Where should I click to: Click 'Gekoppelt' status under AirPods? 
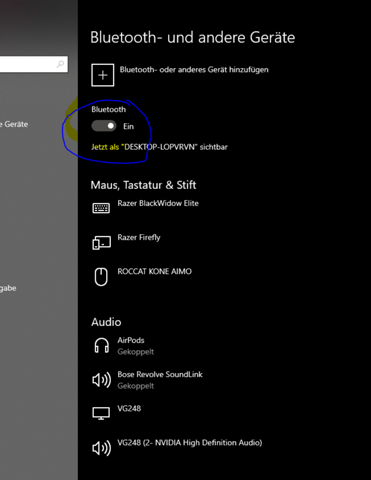coord(136,352)
